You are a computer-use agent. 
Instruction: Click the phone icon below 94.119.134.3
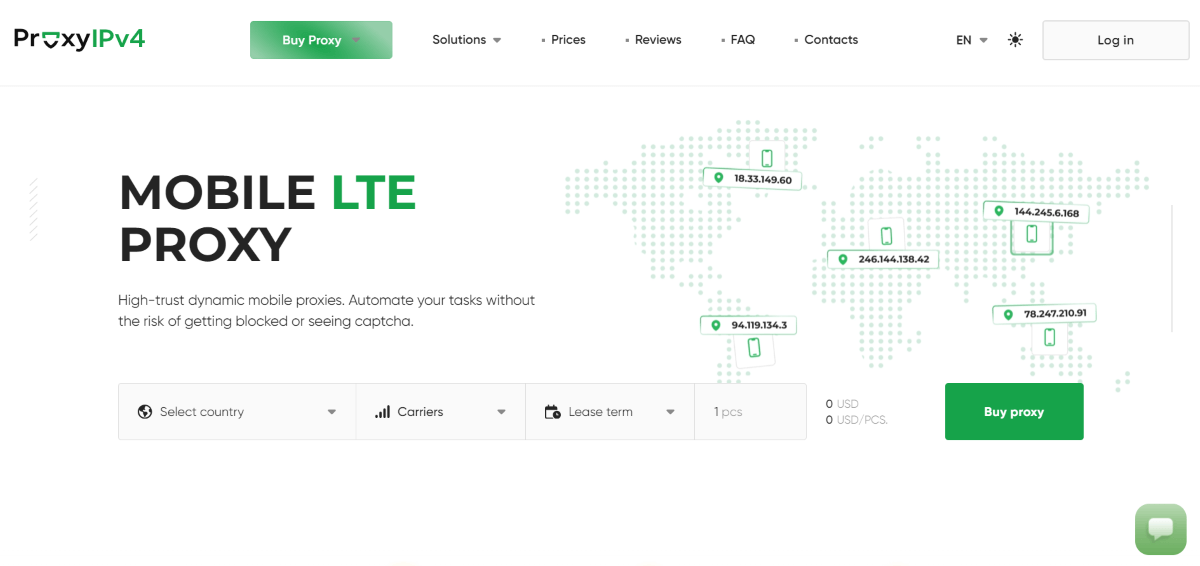click(x=754, y=348)
